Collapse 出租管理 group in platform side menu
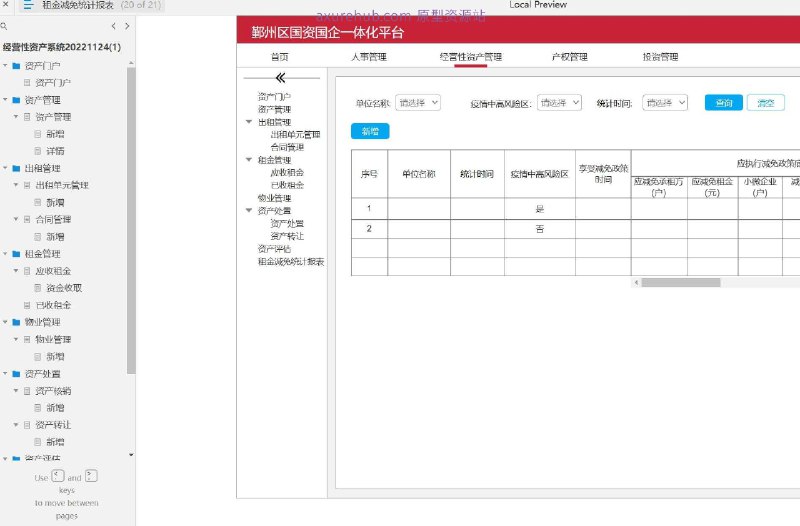 pyautogui.click(x=249, y=122)
